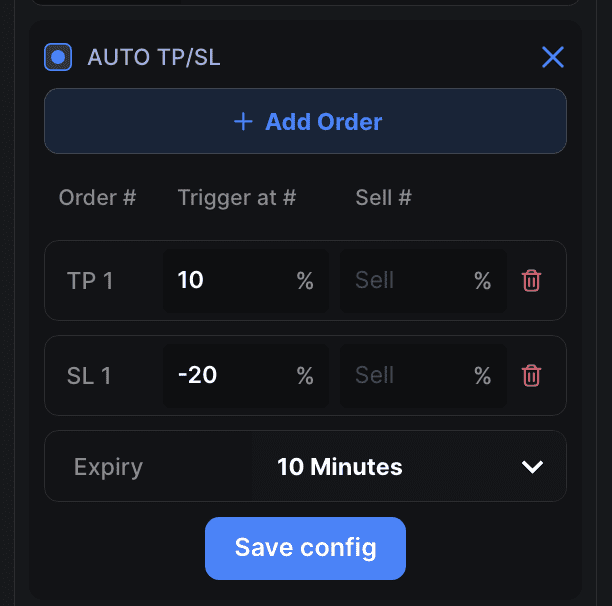The height and width of the screenshot is (606, 612).
Task: Save the TP/SL config
Action: point(305,548)
